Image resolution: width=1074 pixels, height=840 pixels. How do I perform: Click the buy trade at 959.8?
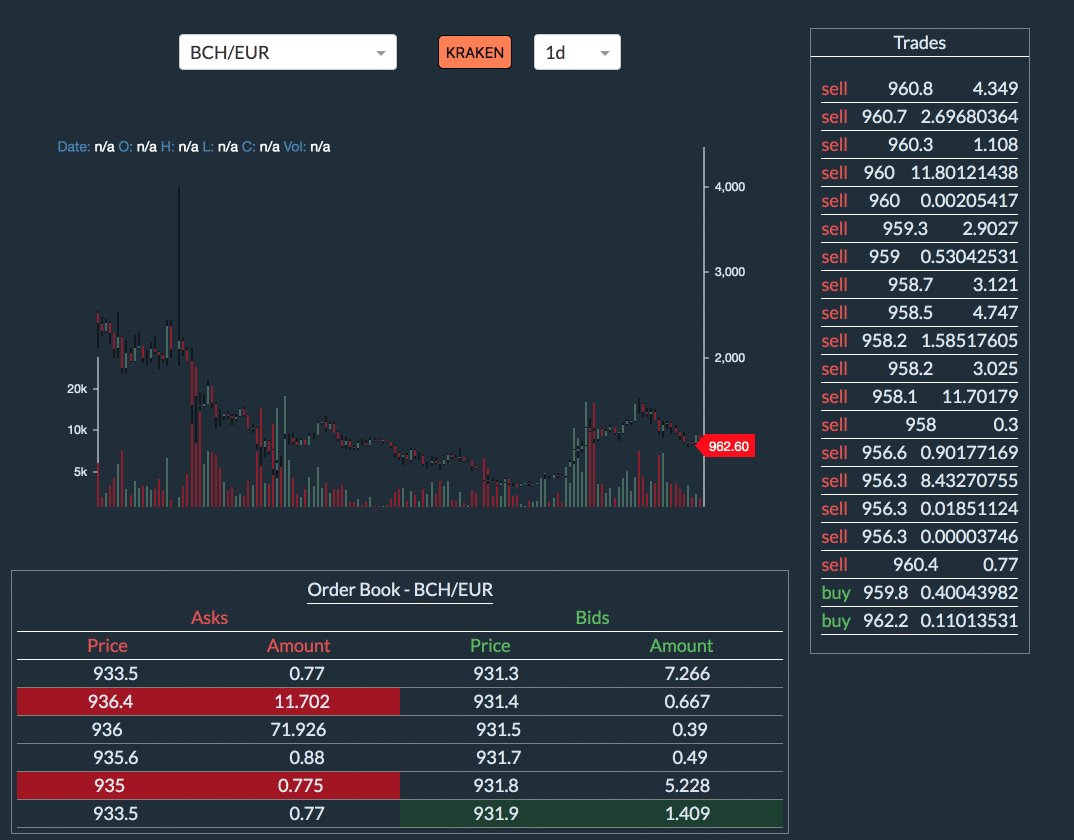pyautogui.click(x=919, y=592)
